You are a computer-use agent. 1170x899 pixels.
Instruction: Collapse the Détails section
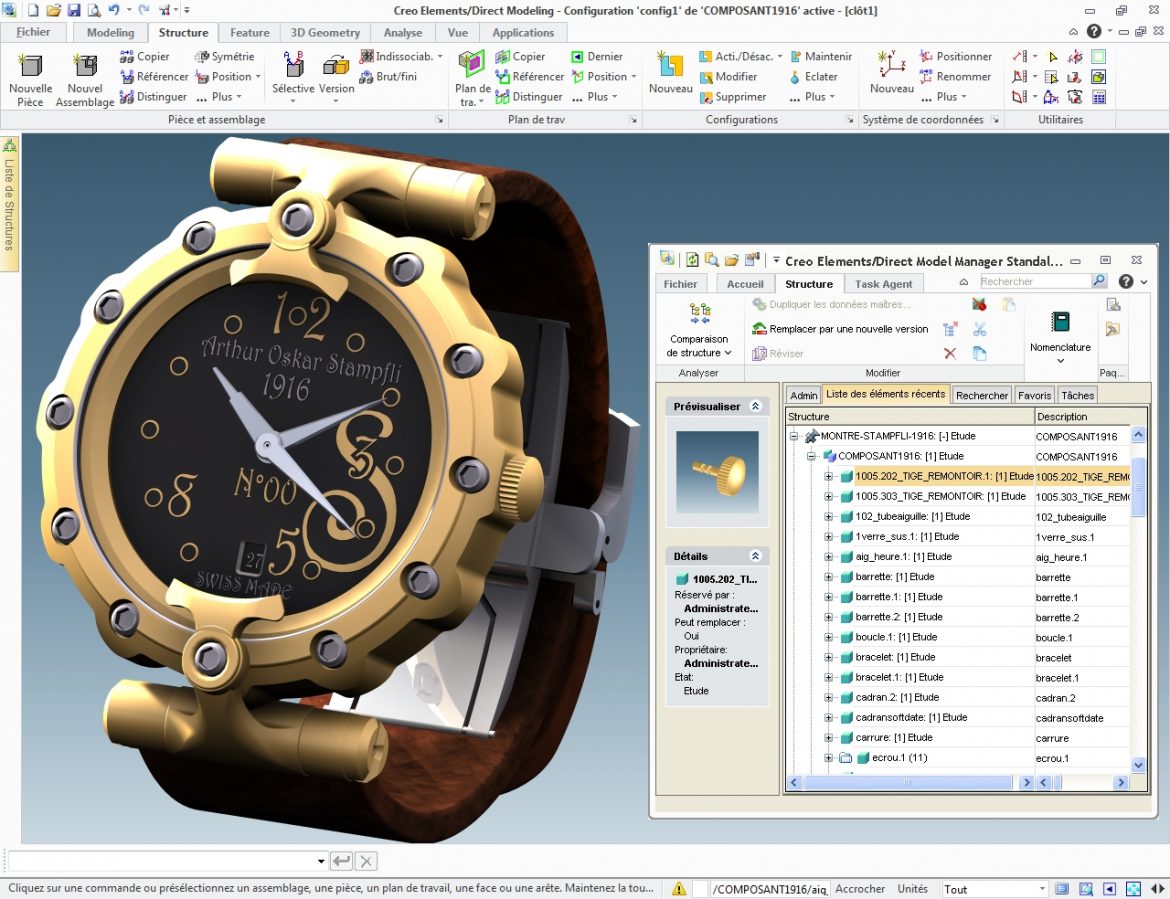coord(755,557)
